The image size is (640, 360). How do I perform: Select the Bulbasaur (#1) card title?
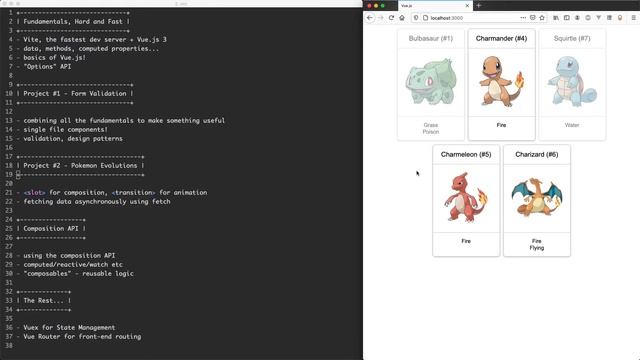[431, 38]
